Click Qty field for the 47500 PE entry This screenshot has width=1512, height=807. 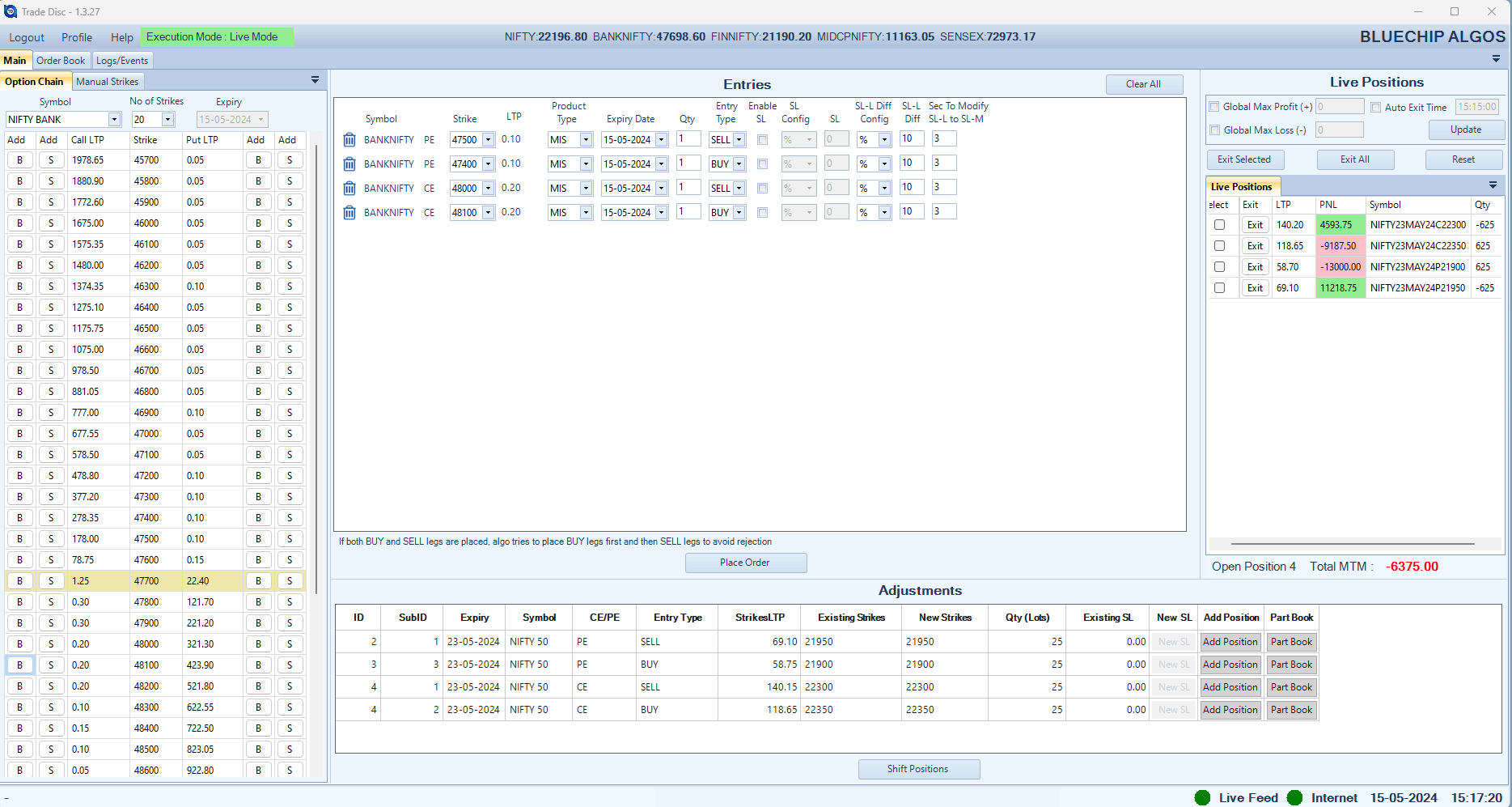(688, 139)
